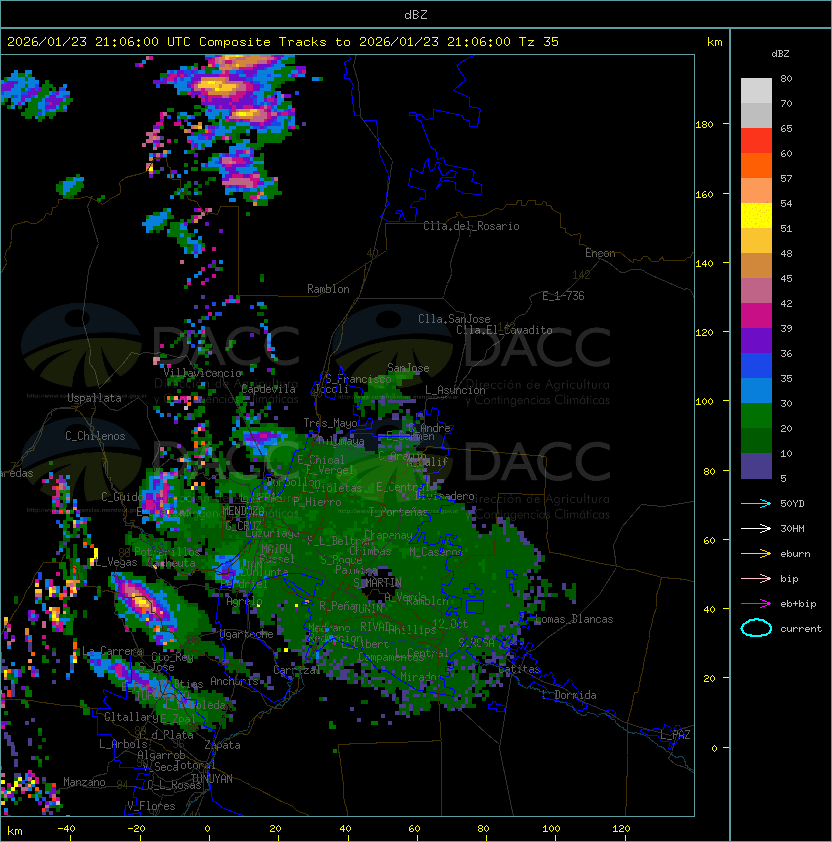The height and width of the screenshot is (842, 832).
Task: Click the 'Phillips' map label
Action: click(412, 629)
